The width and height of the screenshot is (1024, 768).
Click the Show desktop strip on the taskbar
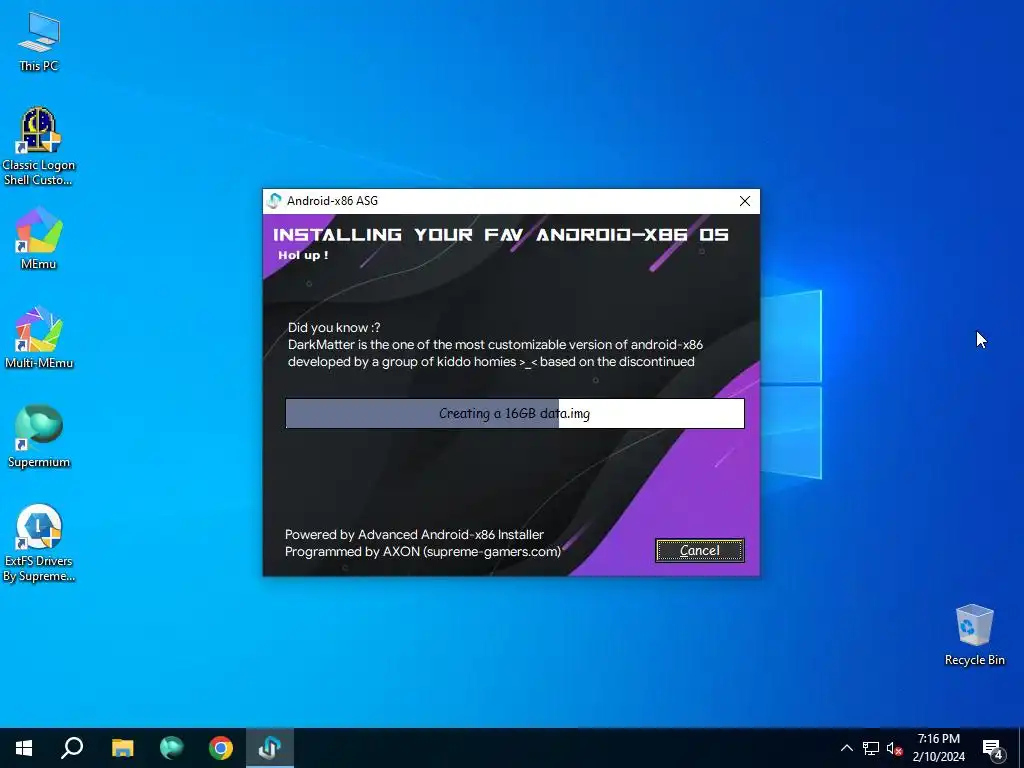click(1021, 748)
